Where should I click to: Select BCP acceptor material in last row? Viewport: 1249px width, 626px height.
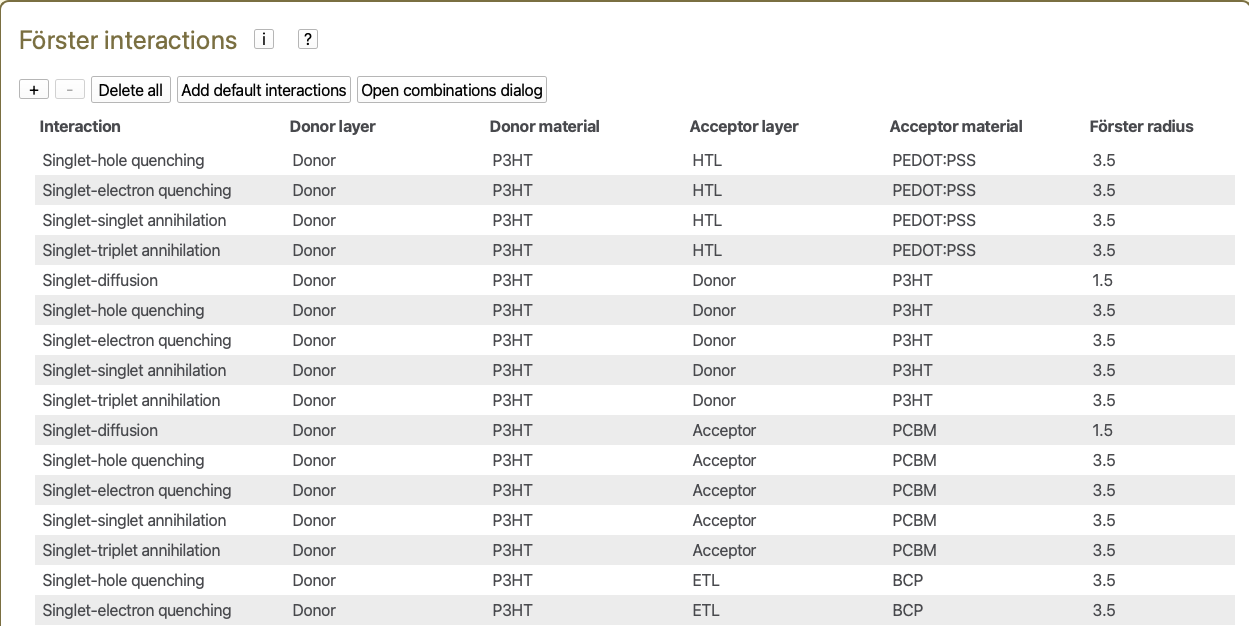907,610
